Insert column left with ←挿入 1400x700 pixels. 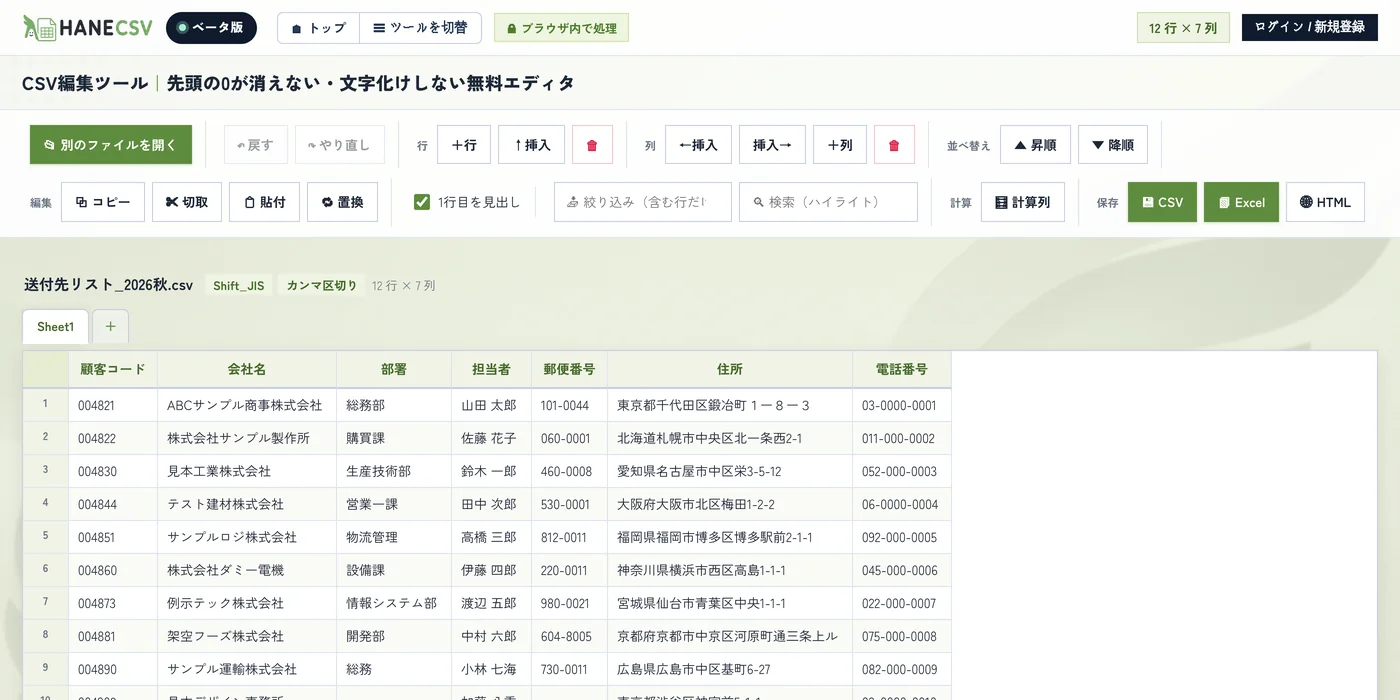pyautogui.click(x=698, y=145)
